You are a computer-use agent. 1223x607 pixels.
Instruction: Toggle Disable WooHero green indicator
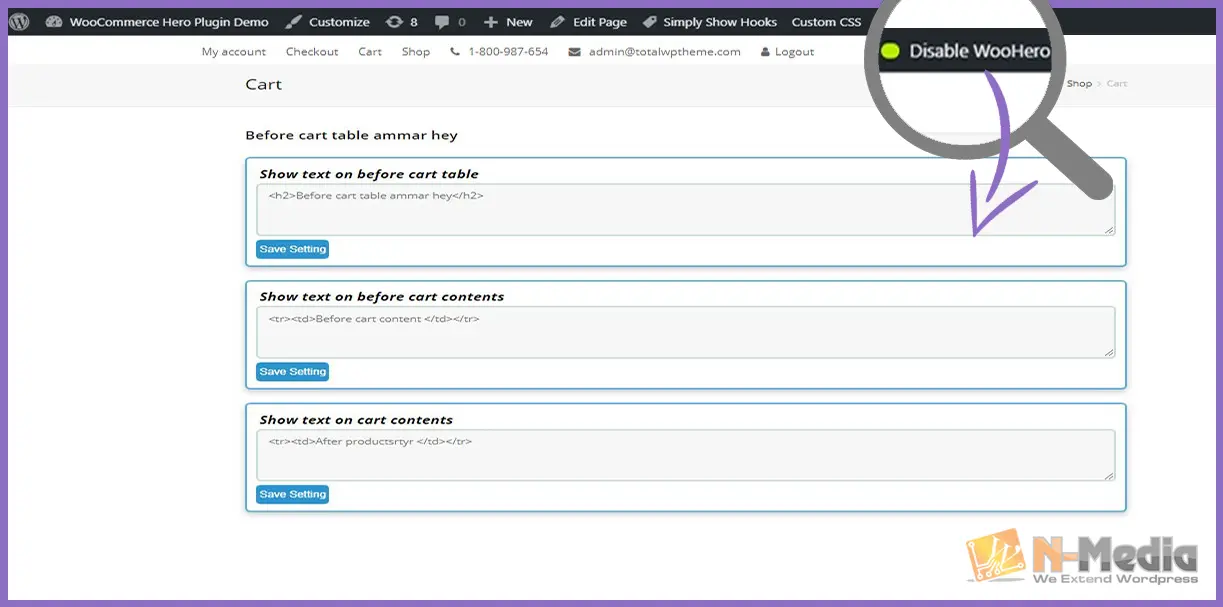890,51
